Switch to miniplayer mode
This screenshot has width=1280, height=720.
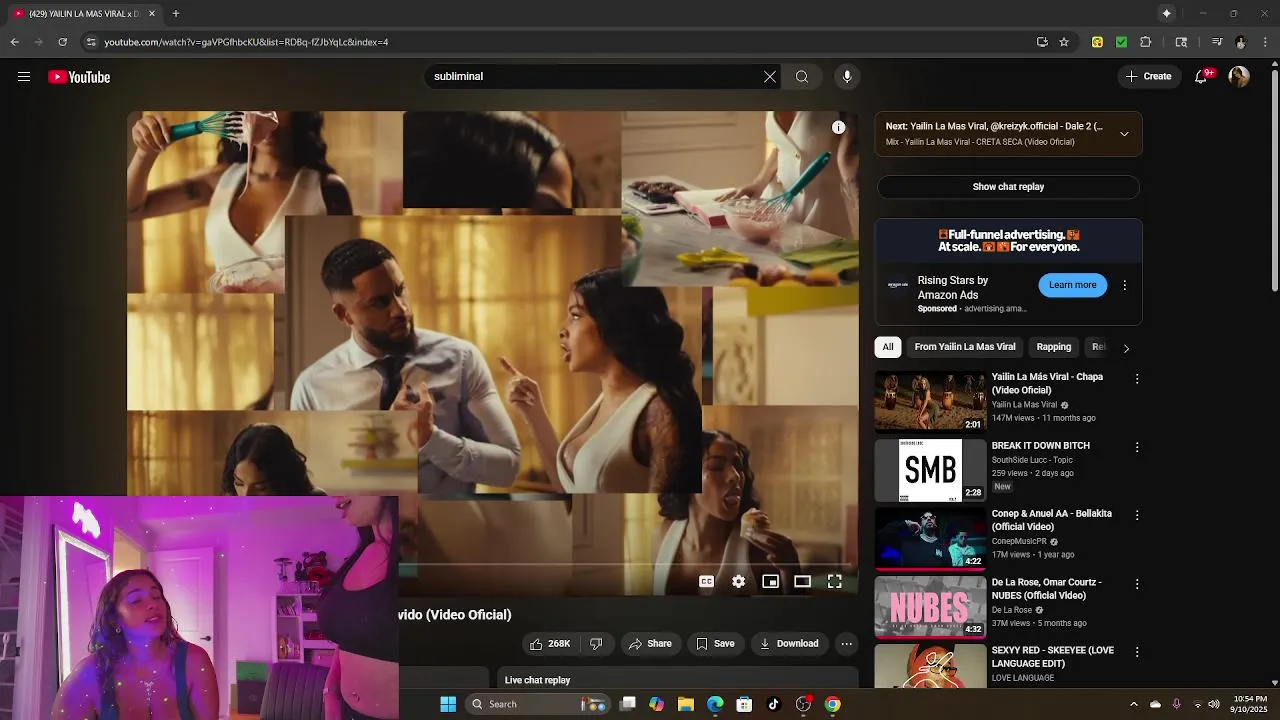770,582
